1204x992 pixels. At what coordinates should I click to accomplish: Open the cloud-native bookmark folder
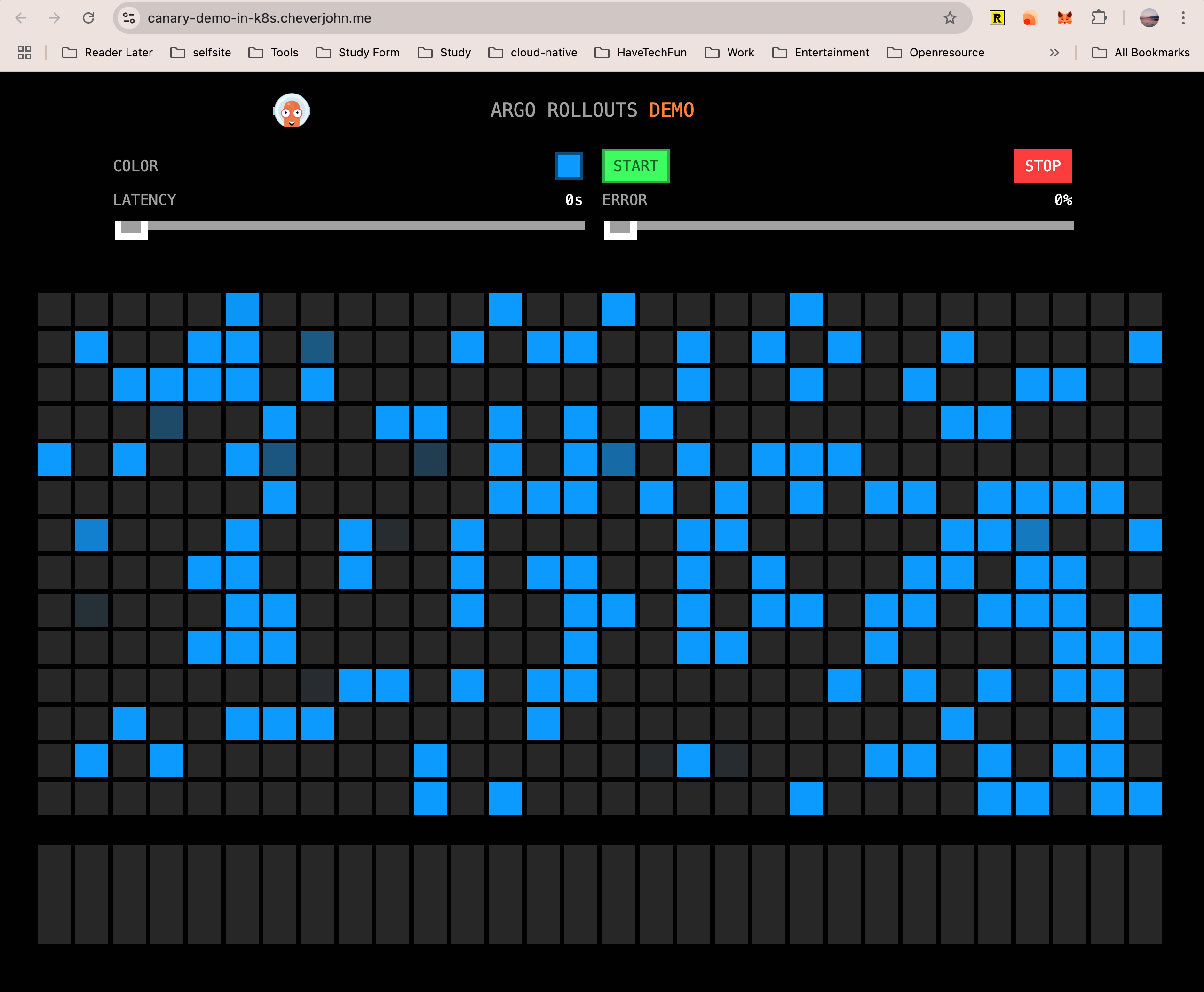(533, 53)
